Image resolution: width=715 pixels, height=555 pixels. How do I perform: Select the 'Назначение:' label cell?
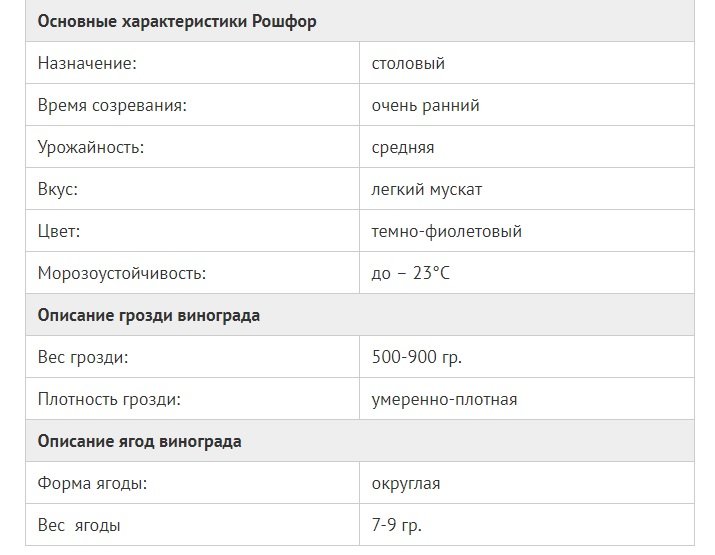pyautogui.click(x=86, y=63)
